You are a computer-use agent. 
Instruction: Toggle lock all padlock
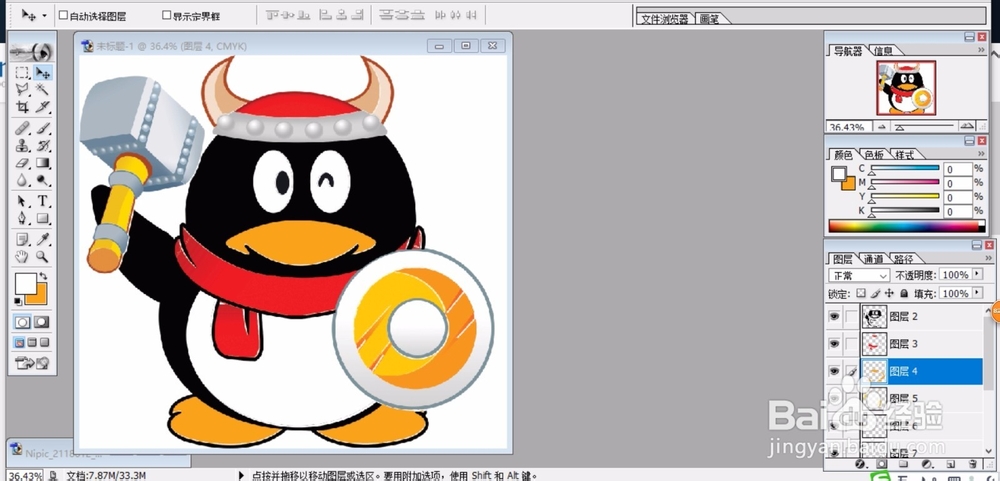[904, 293]
